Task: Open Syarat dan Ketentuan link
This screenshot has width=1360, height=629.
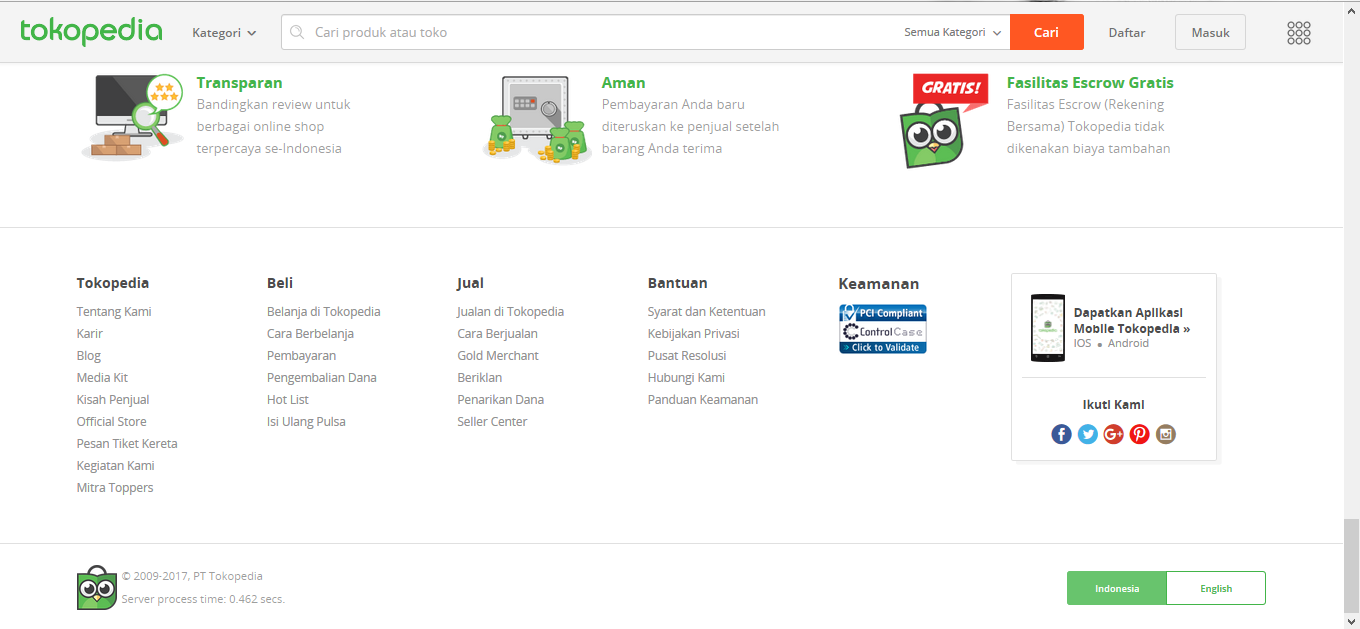Action: coord(707,311)
